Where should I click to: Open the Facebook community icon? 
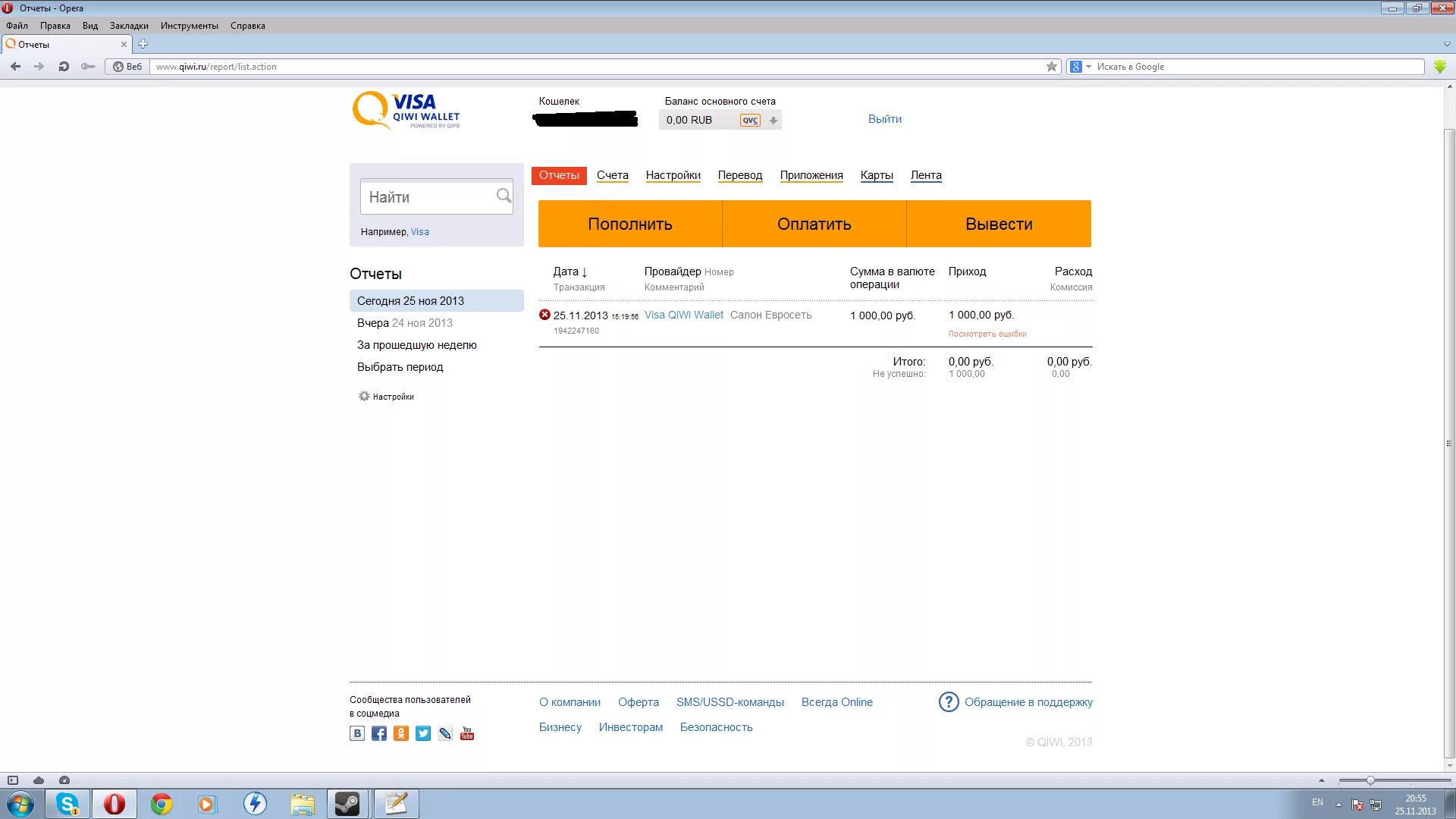point(379,733)
